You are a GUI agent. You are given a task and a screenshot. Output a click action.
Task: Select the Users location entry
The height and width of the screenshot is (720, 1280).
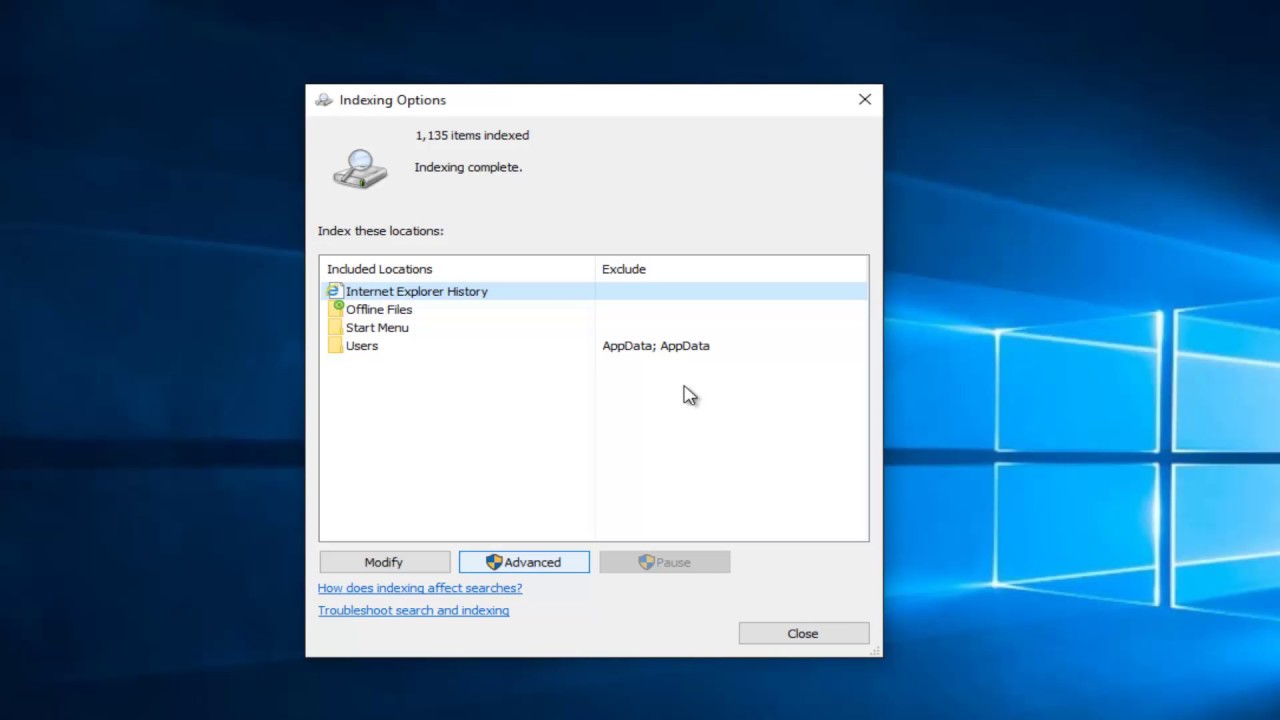(x=362, y=346)
